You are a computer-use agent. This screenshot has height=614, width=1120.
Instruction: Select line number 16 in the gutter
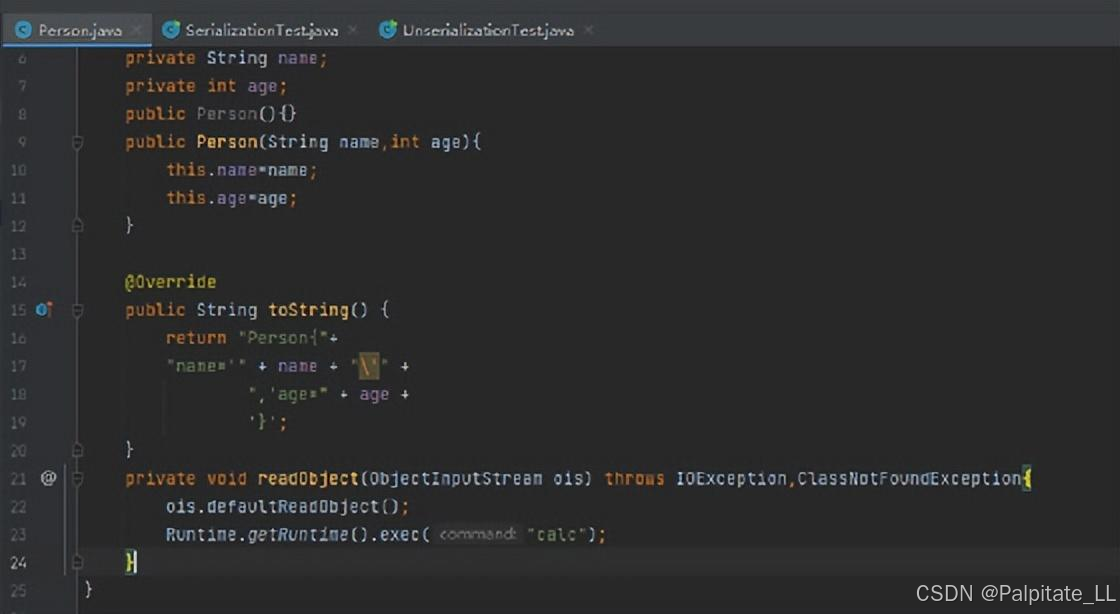click(18, 338)
